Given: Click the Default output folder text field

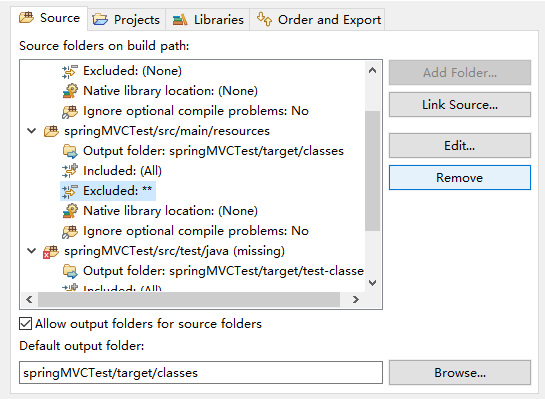Looking at the screenshot, I should coord(201,373).
